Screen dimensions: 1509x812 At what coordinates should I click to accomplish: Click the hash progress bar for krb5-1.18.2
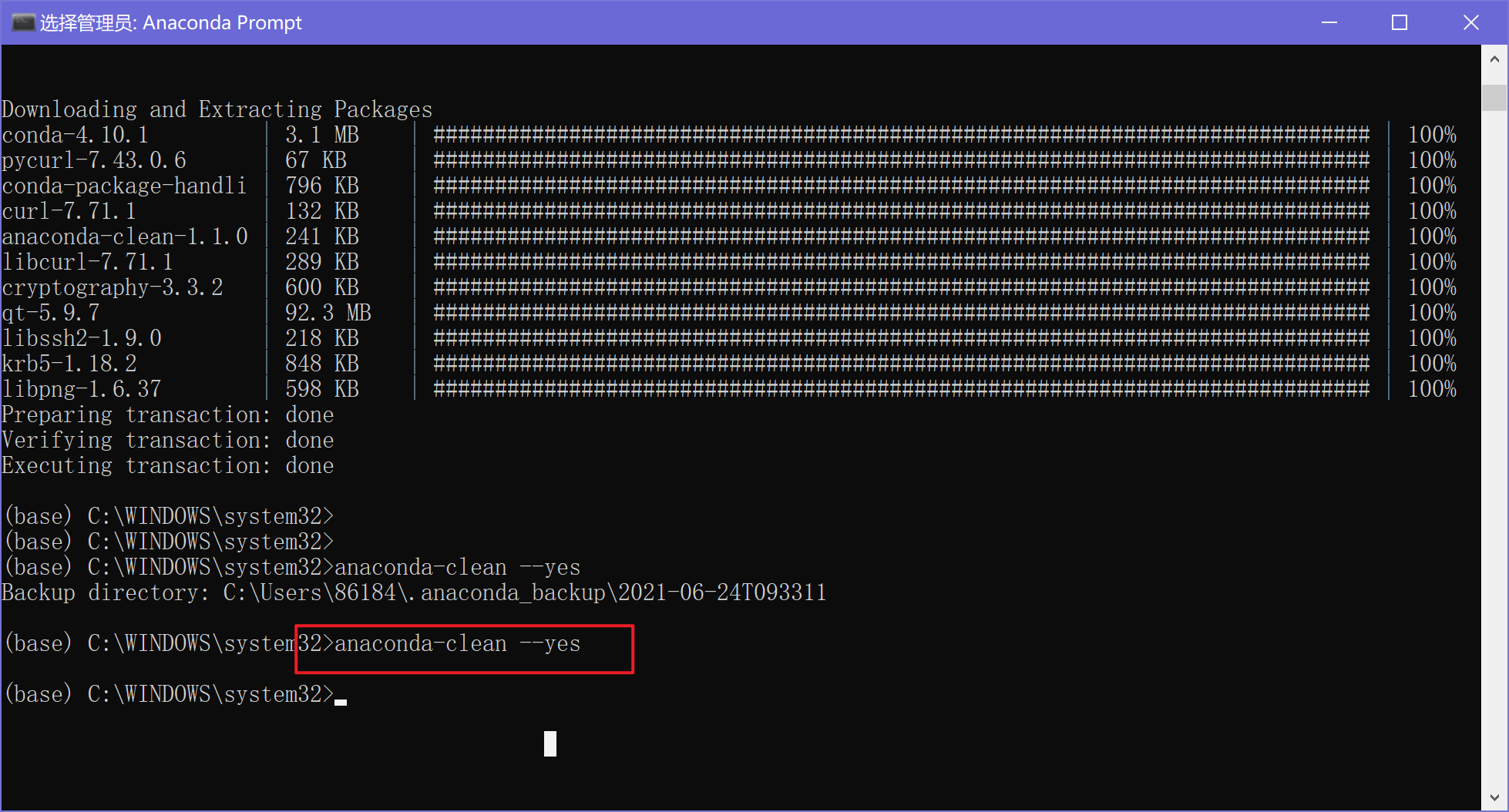(x=902, y=364)
